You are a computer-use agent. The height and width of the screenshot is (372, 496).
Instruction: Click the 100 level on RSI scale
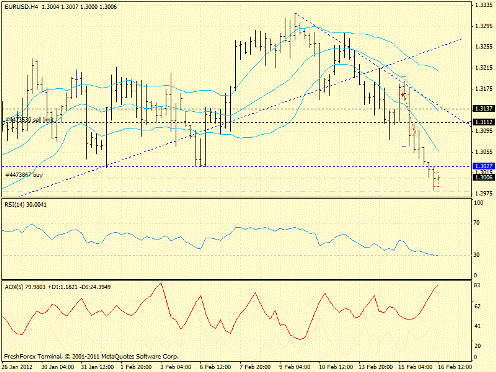click(x=478, y=203)
